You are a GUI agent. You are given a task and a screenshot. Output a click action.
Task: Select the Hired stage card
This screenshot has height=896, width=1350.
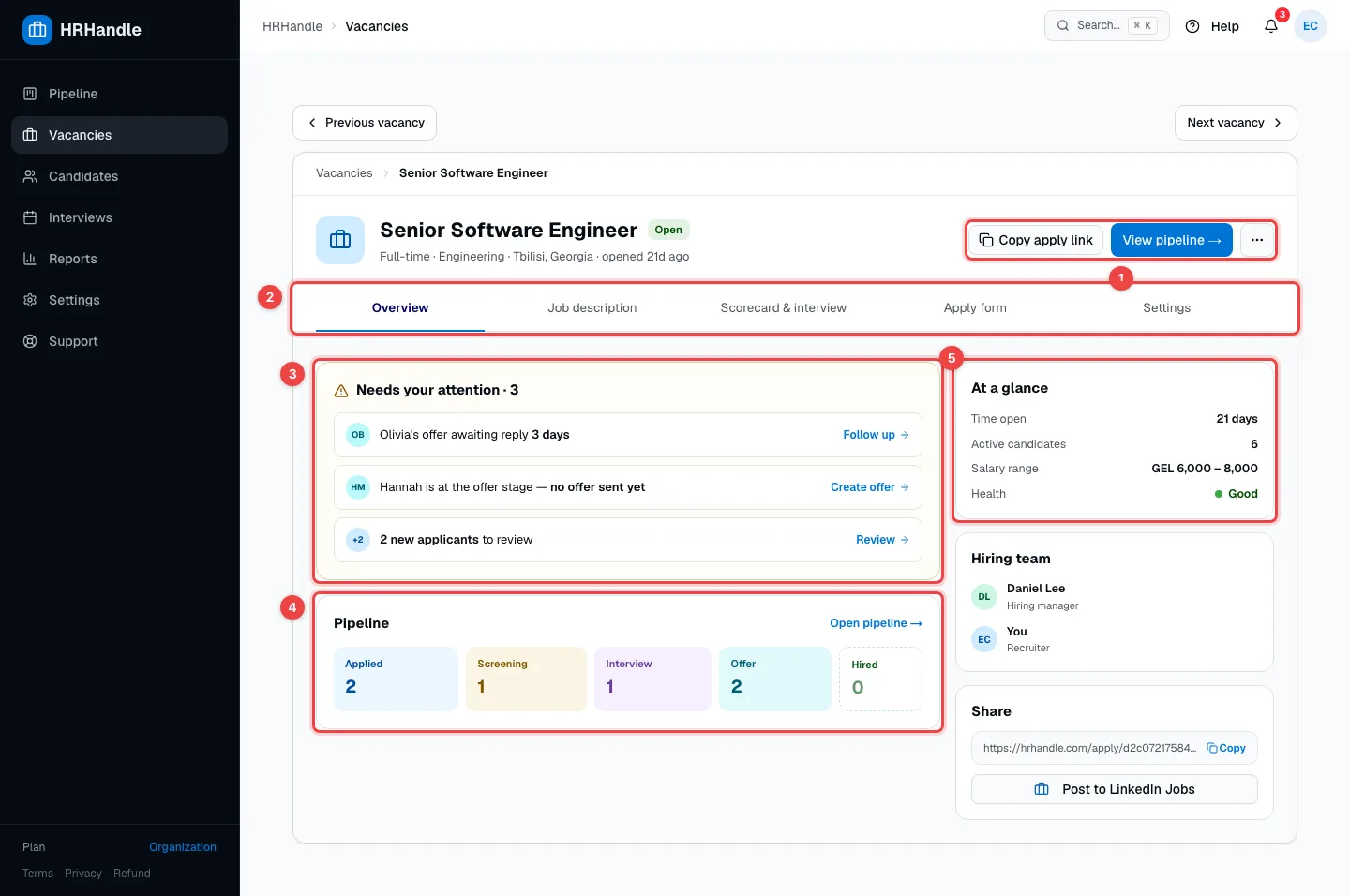[x=880, y=679]
